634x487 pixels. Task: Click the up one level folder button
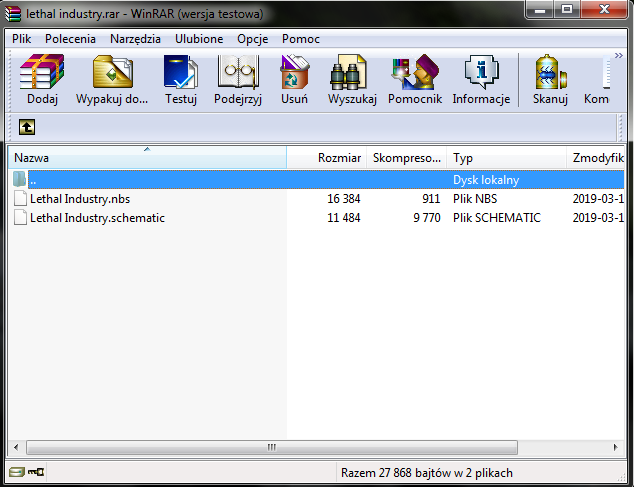point(26,127)
